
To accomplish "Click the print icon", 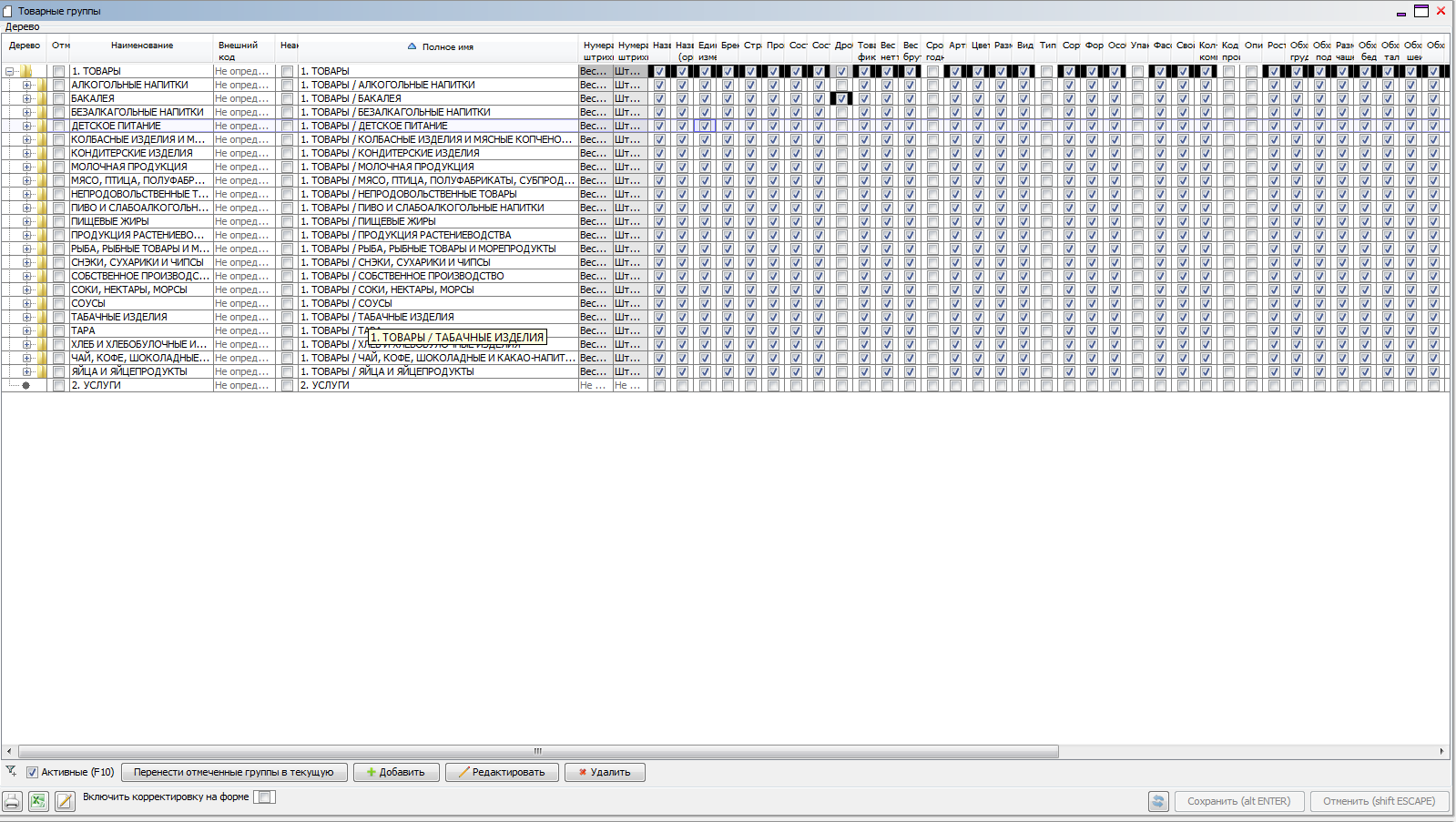I will (x=12, y=801).
